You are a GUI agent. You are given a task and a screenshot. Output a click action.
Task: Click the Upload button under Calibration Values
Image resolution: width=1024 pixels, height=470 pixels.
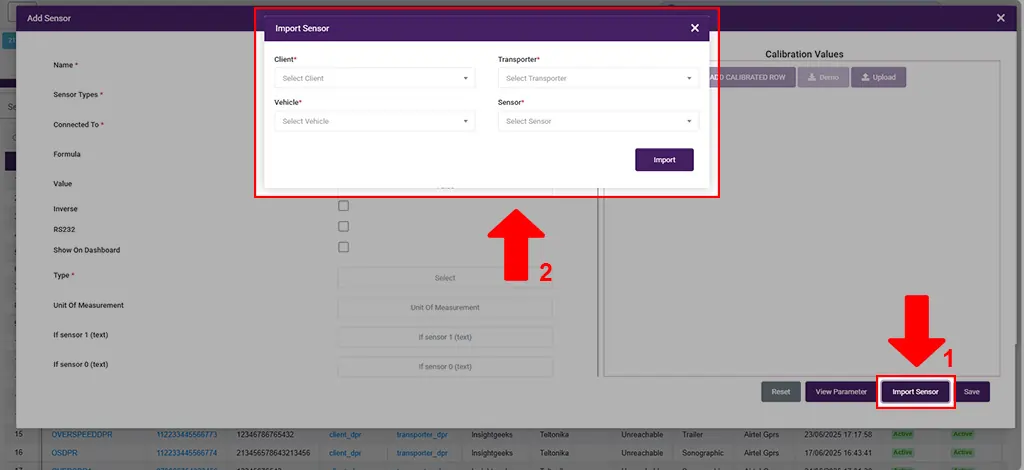(x=878, y=77)
